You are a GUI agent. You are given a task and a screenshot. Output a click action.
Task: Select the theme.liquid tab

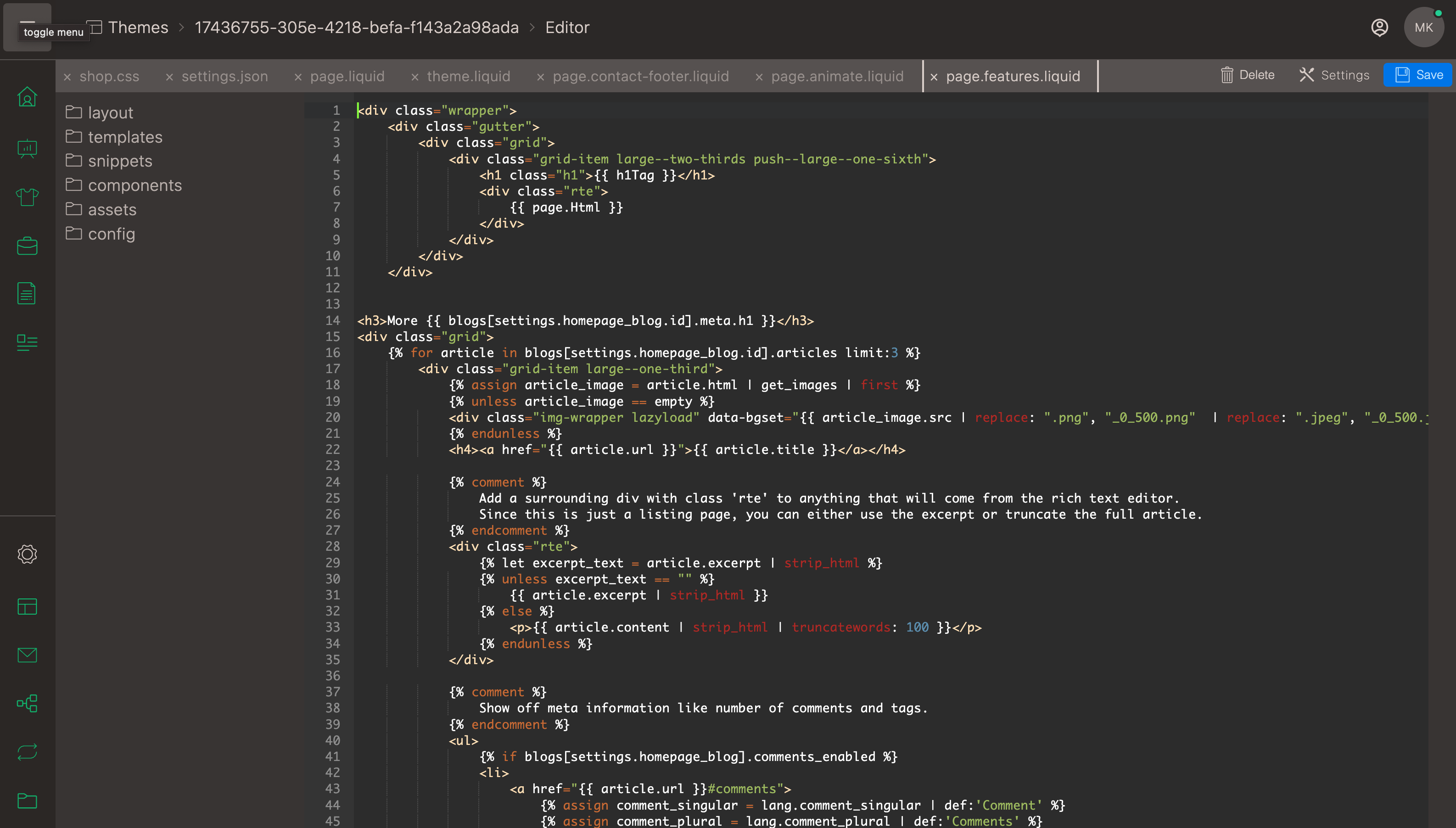pos(468,76)
